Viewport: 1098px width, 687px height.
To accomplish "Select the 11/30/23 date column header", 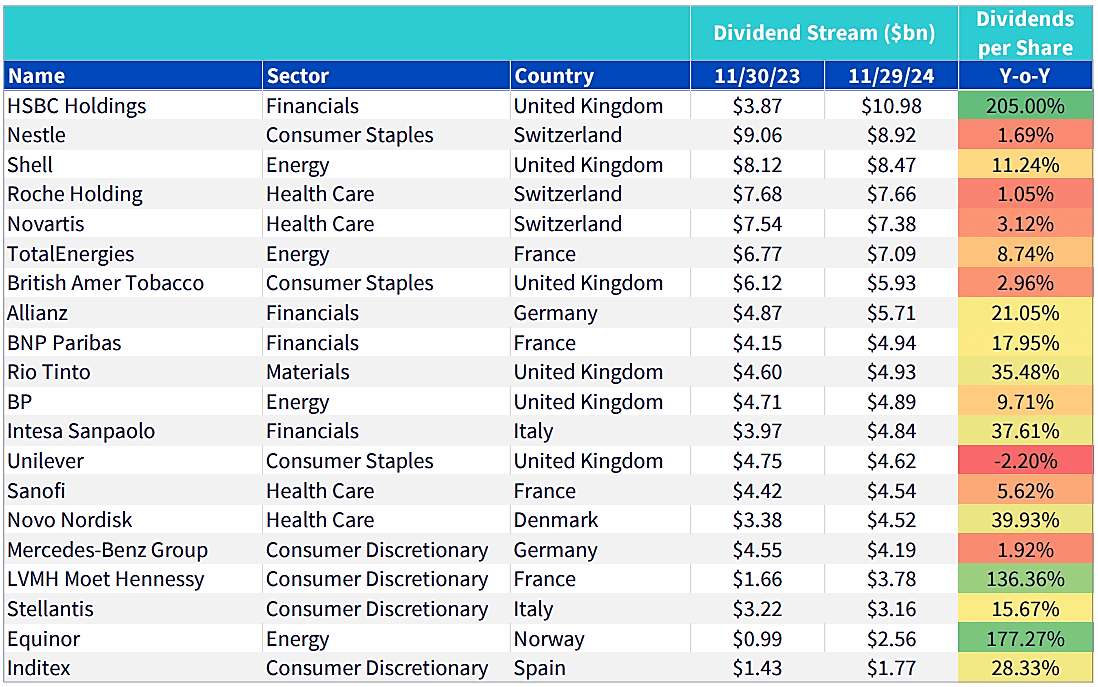I will [757, 76].
